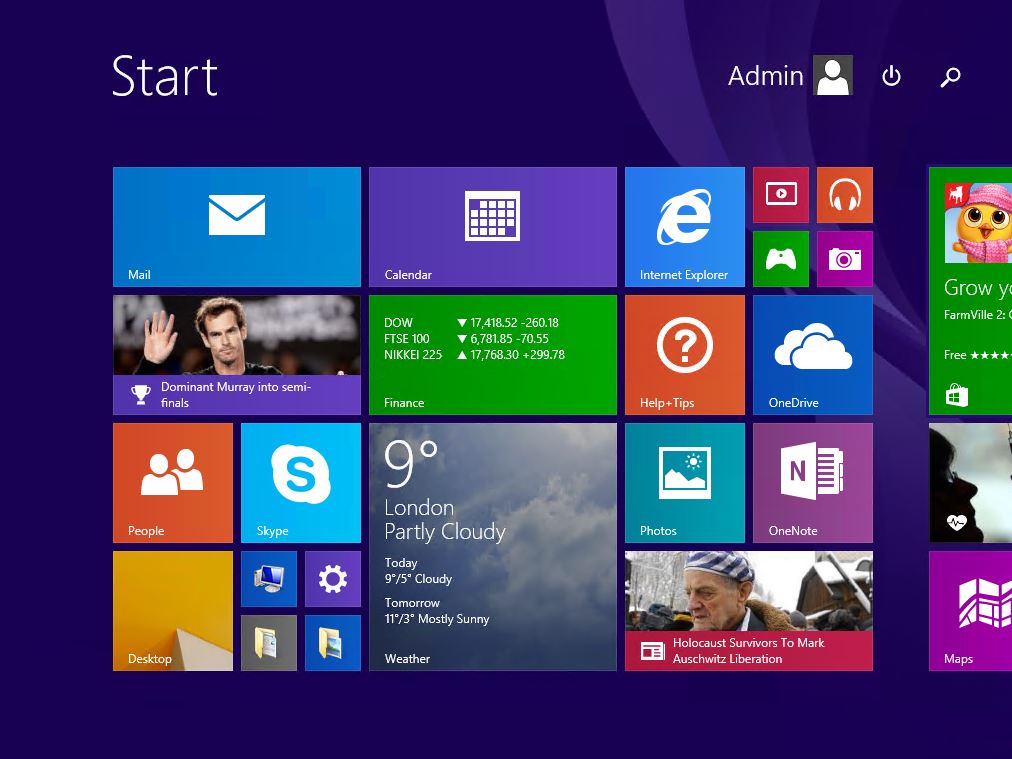
Task: Open the Mail tile
Action: 236,227
